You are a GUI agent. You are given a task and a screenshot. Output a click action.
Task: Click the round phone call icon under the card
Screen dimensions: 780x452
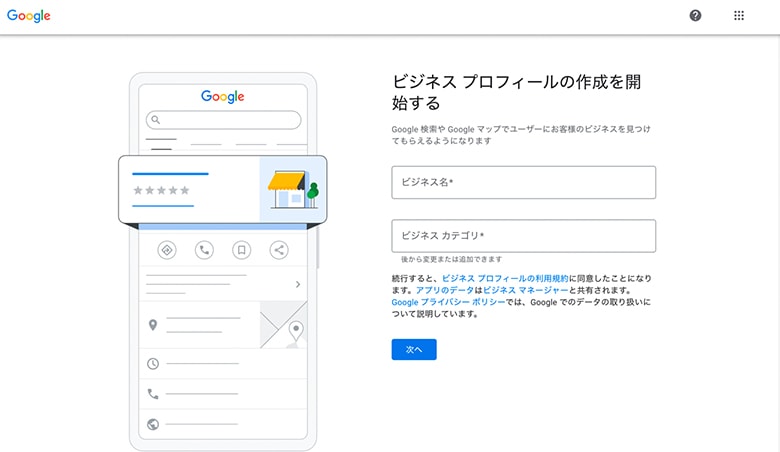[204, 250]
